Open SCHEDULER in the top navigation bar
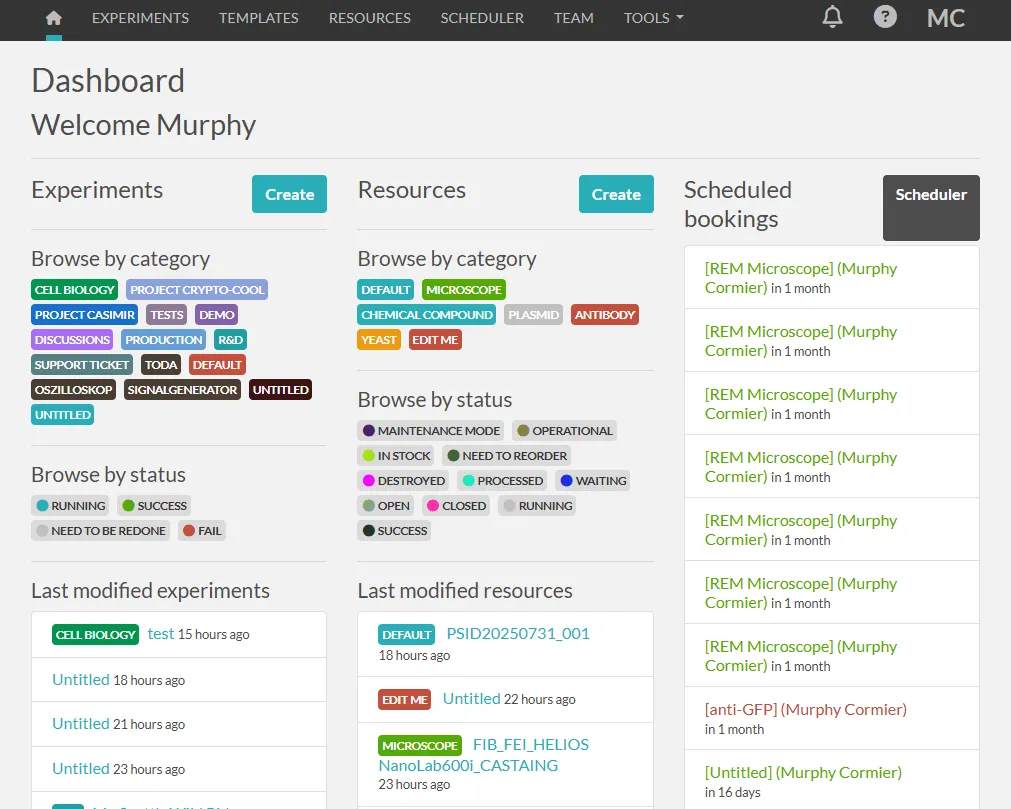 [482, 18]
